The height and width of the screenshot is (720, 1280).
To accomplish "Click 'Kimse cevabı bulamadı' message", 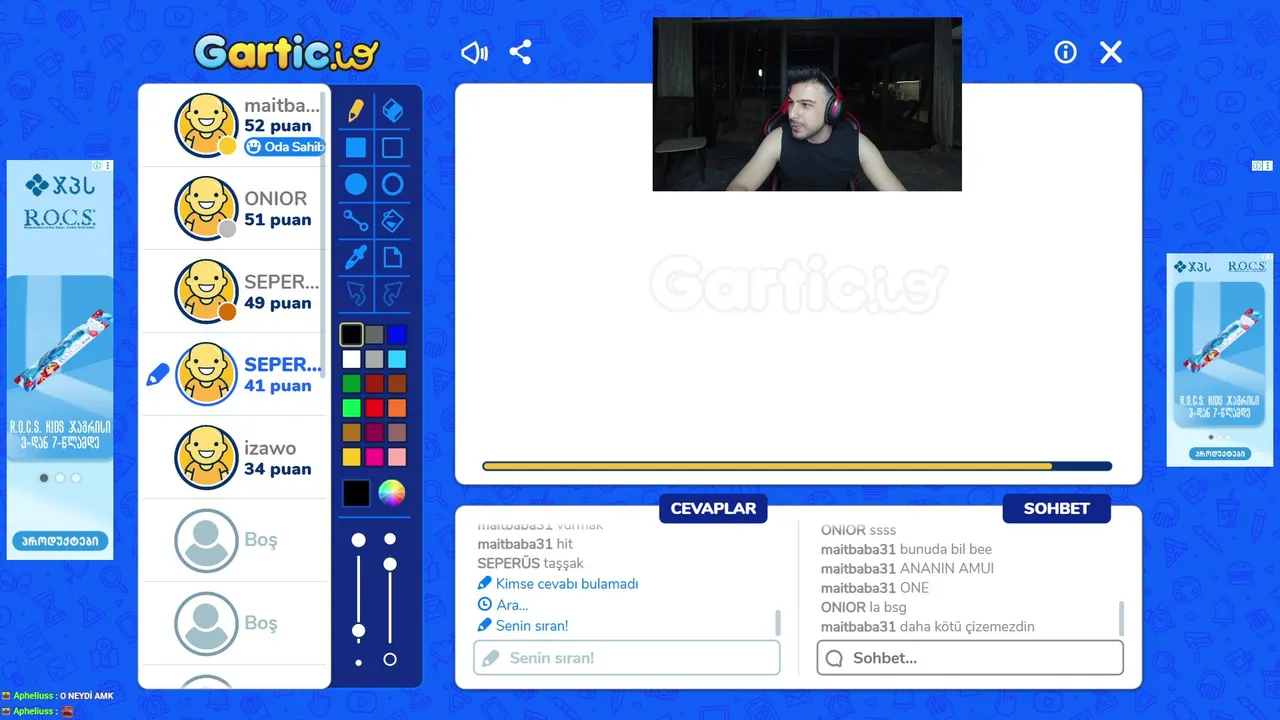I will click(567, 584).
